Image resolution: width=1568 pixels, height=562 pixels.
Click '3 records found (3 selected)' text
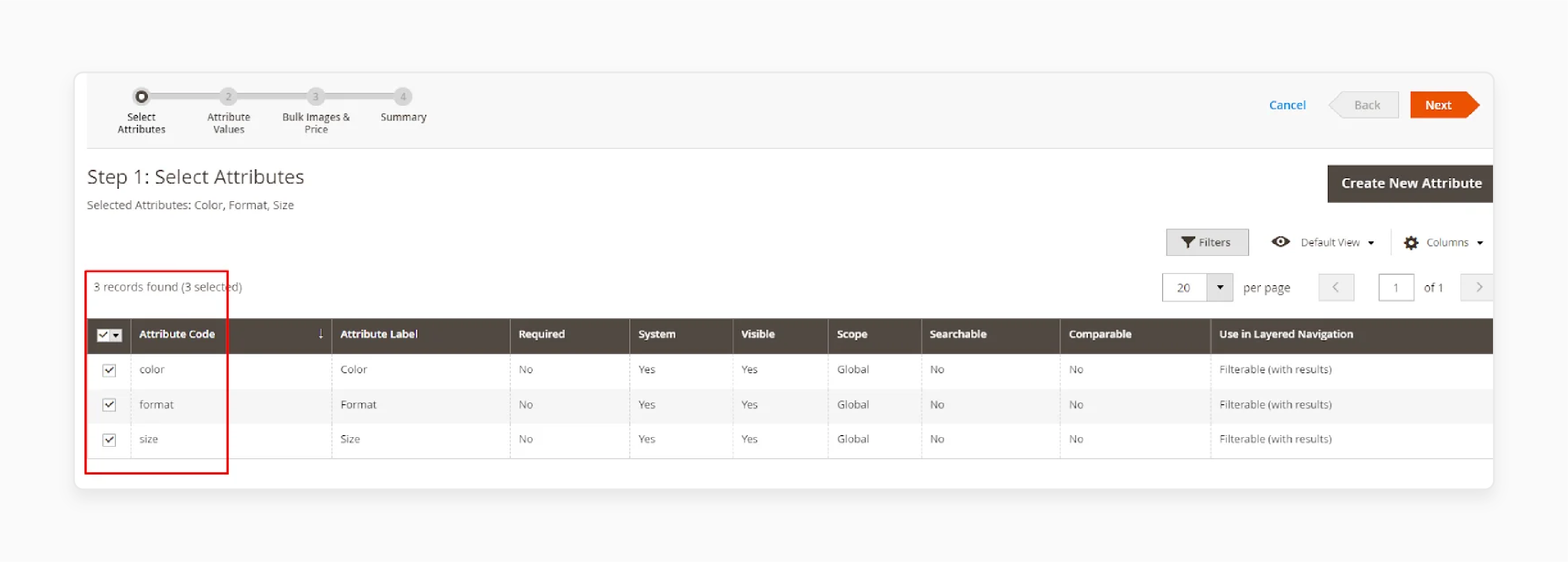[x=167, y=287]
